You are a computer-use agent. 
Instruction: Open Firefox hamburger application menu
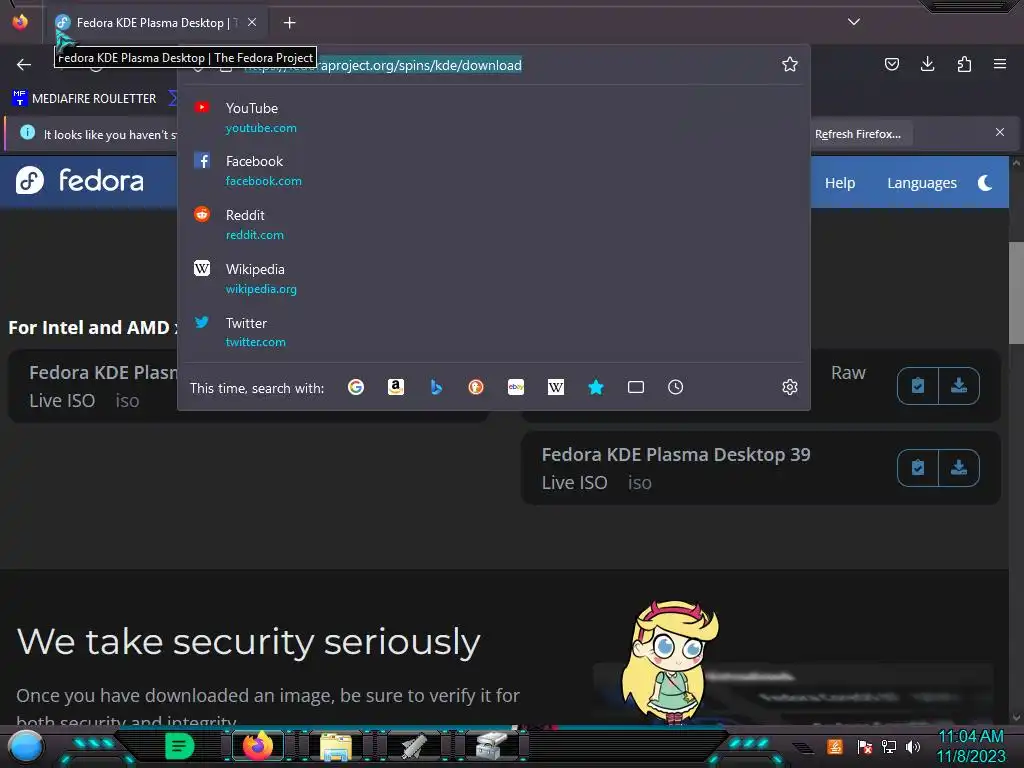click(x=1000, y=64)
